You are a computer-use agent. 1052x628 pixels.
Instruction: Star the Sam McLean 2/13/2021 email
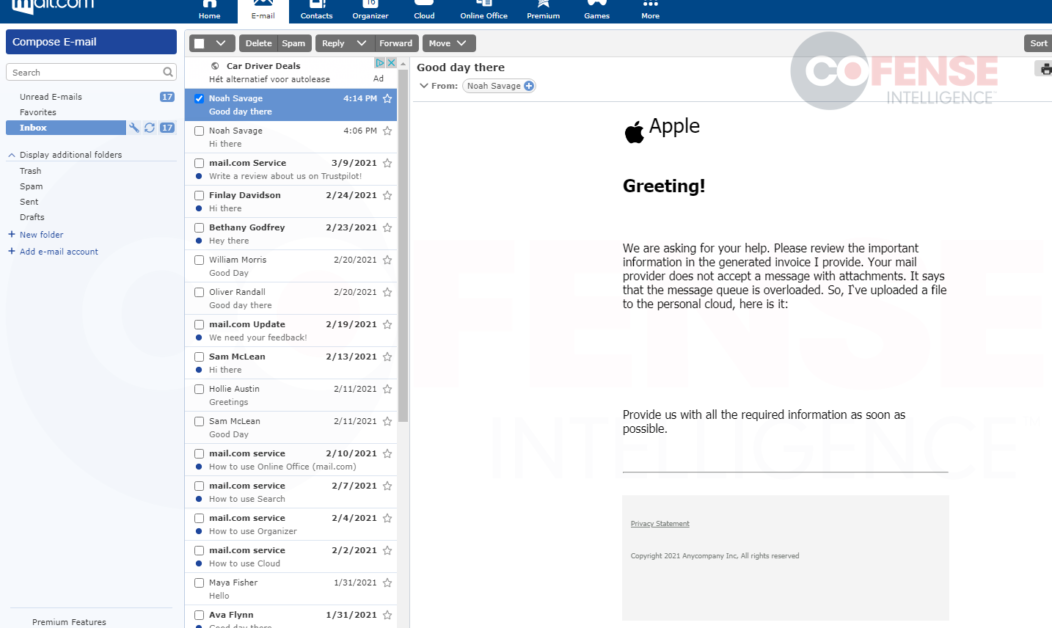click(387, 356)
